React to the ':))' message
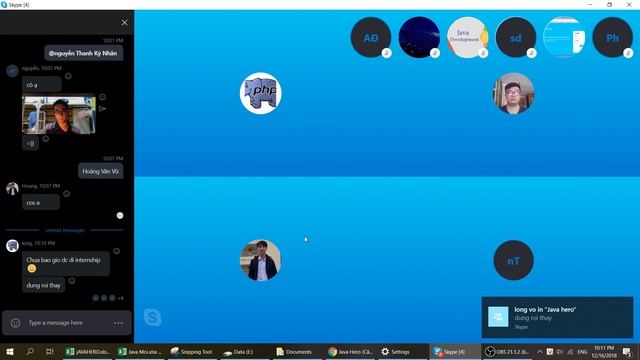 (x=46, y=139)
